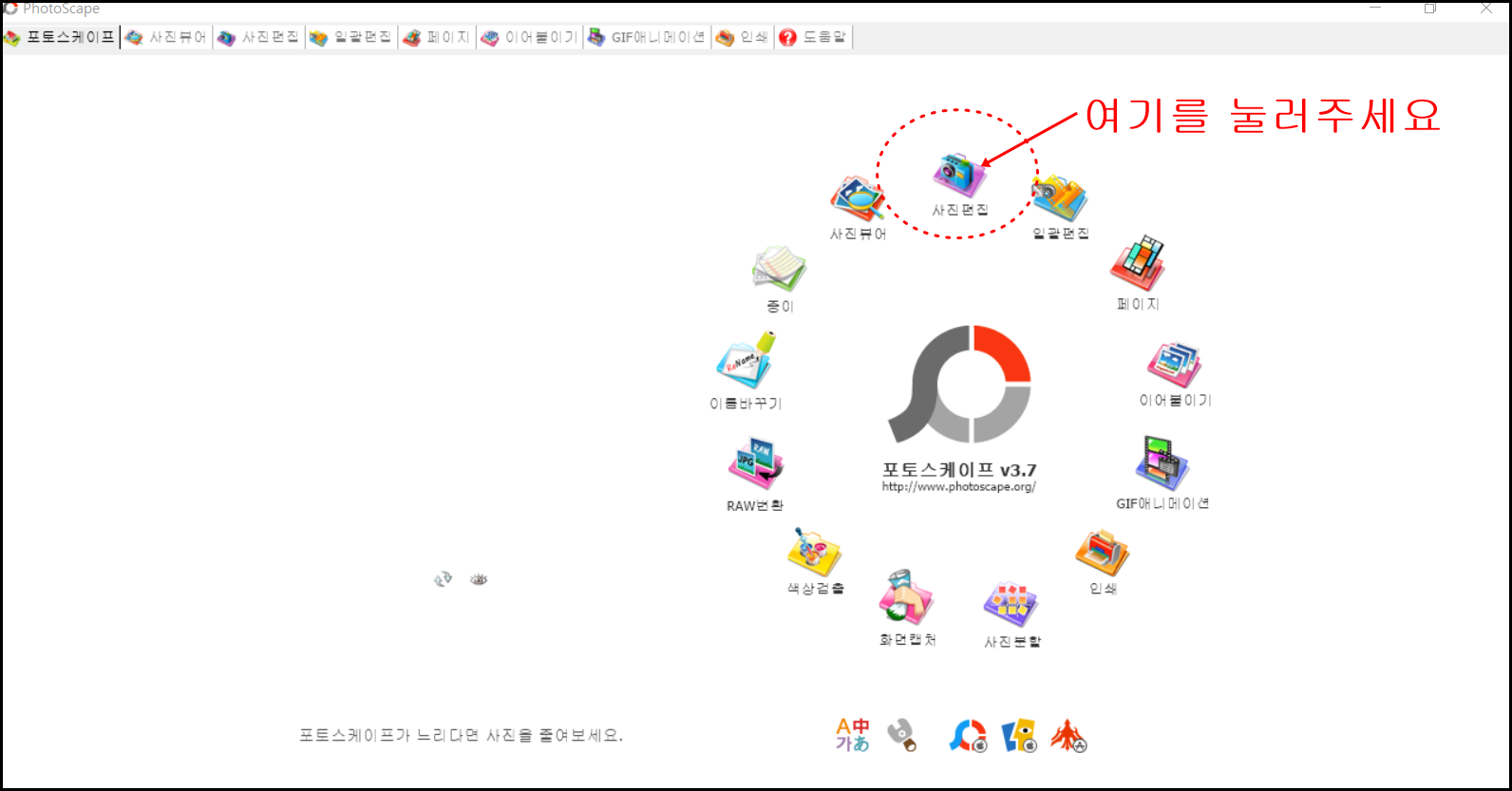Switch to GIF애니메이션 tab in top bar

(x=647, y=37)
